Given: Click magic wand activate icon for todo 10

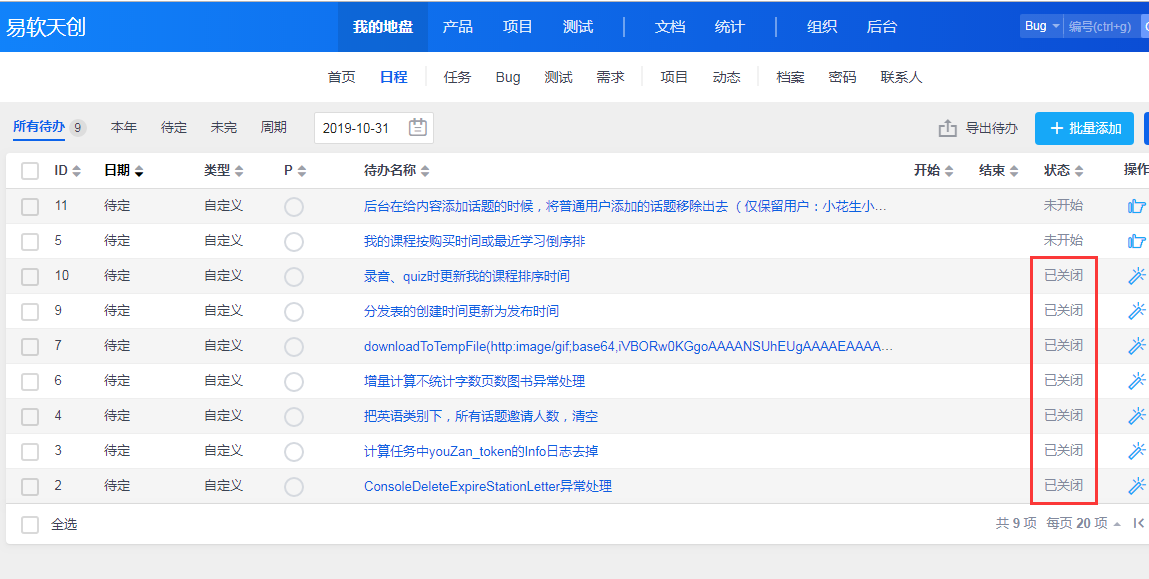Looking at the screenshot, I should point(1136,276).
